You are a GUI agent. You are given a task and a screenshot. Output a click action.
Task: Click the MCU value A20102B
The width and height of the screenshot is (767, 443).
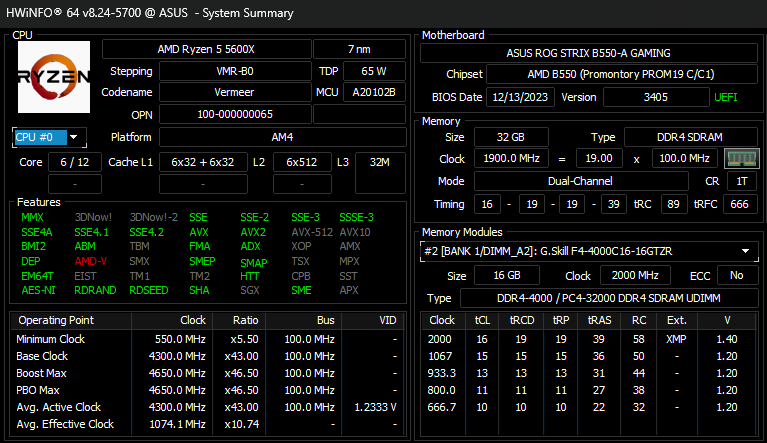(x=374, y=92)
